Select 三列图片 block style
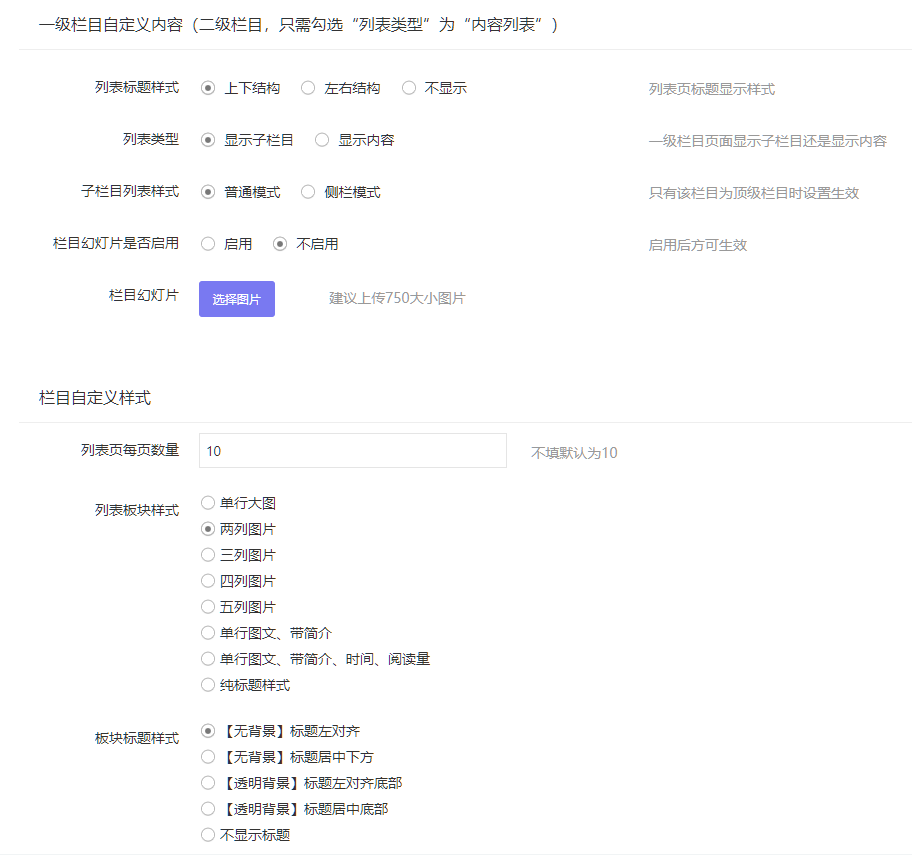The image size is (912, 855). [208, 555]
